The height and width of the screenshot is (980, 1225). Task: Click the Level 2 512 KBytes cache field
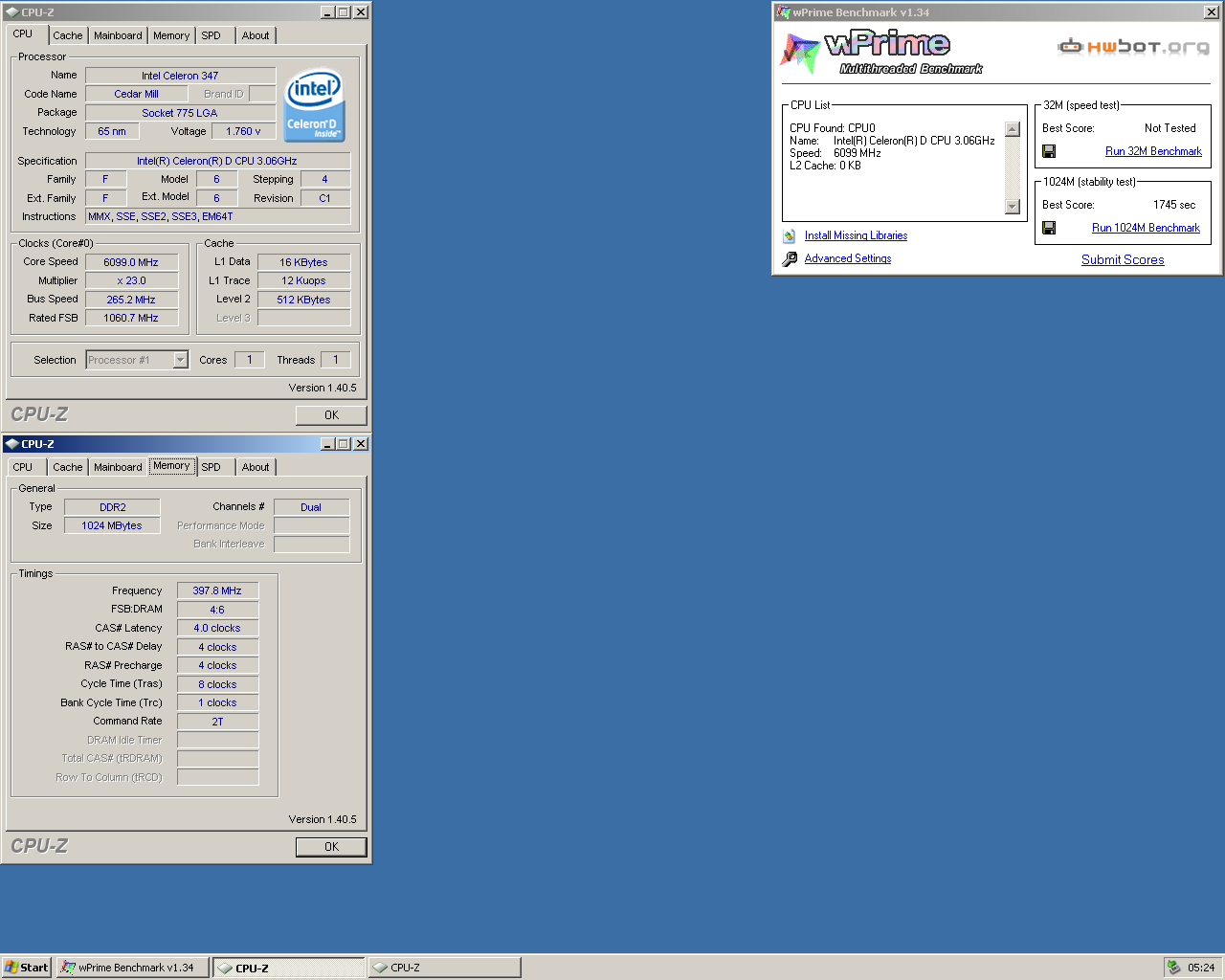tap(303, 300)
